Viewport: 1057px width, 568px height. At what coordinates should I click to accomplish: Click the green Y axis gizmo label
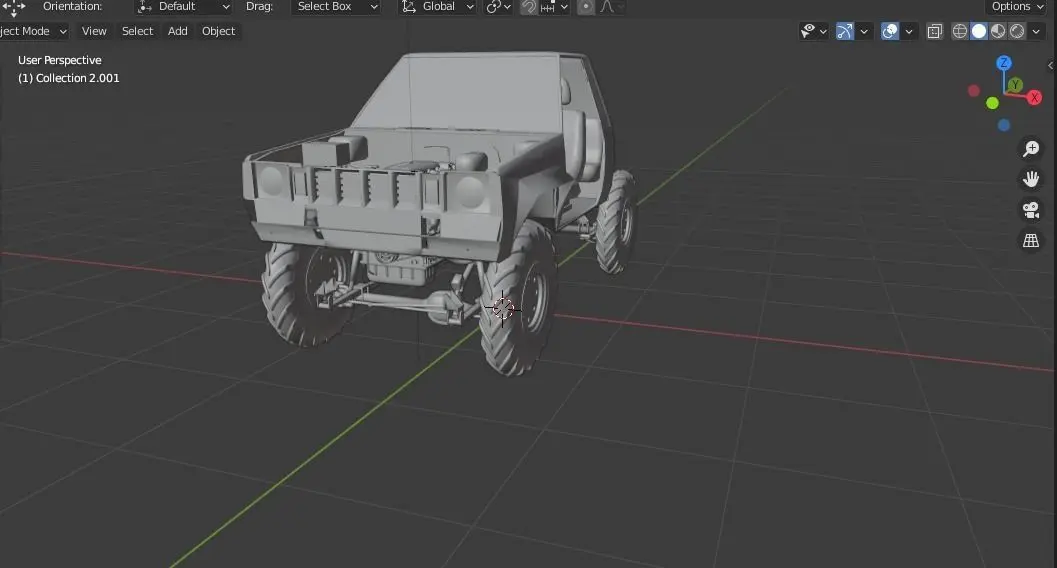[1015, 85]
